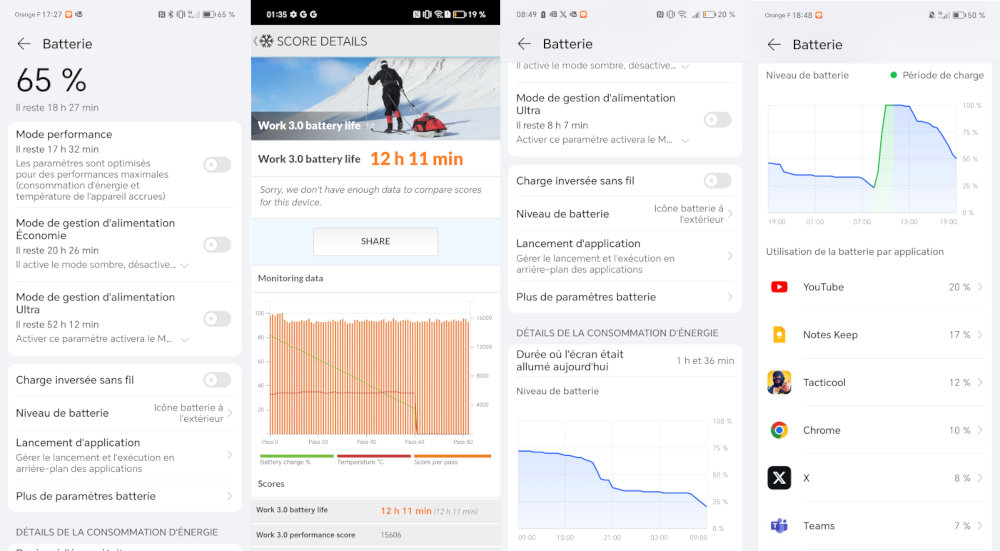The height and width of the screenshot is (551, 1000).
Task: Open Tacticool 12 % usage details chevron
Action: tap(980, 382)
